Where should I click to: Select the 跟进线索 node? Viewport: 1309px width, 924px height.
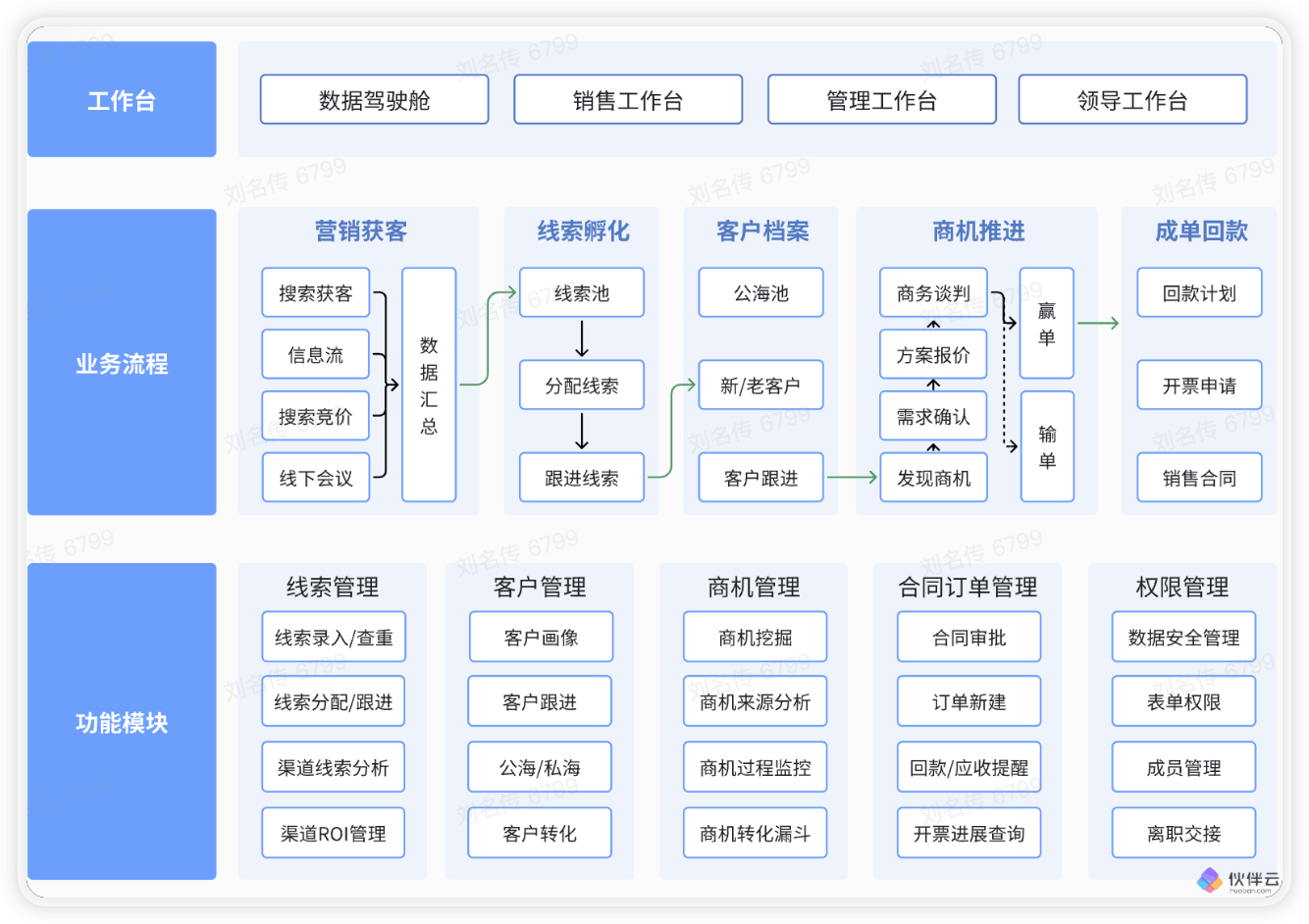tap(582, 478)
